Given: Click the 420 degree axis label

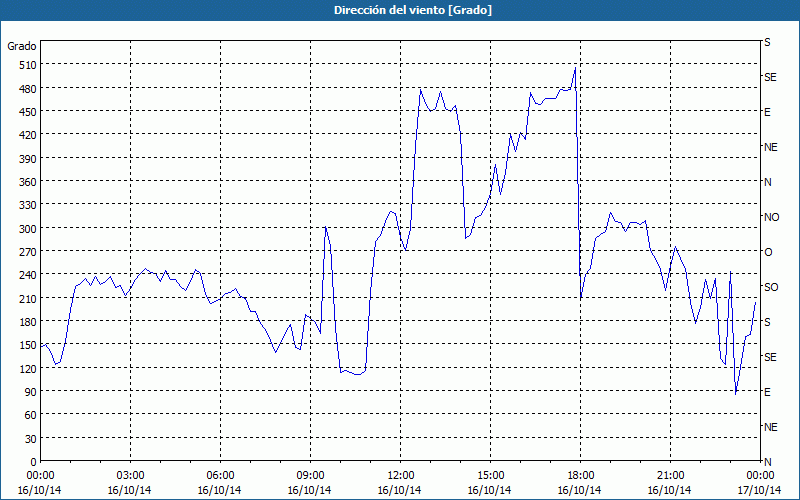Looking at the screenshot, I should click(x=28, y=135).
